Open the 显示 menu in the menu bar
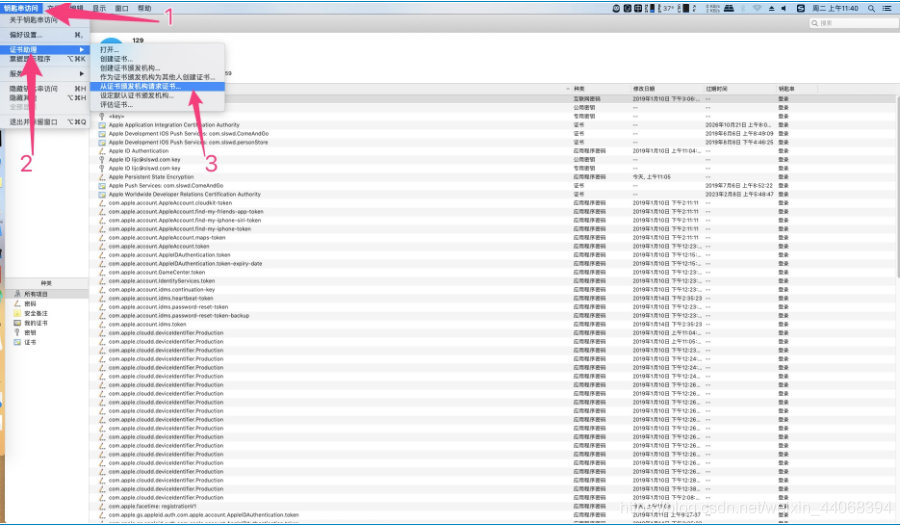901x526 pixels. pyautogui.click(x=99, y=8)
